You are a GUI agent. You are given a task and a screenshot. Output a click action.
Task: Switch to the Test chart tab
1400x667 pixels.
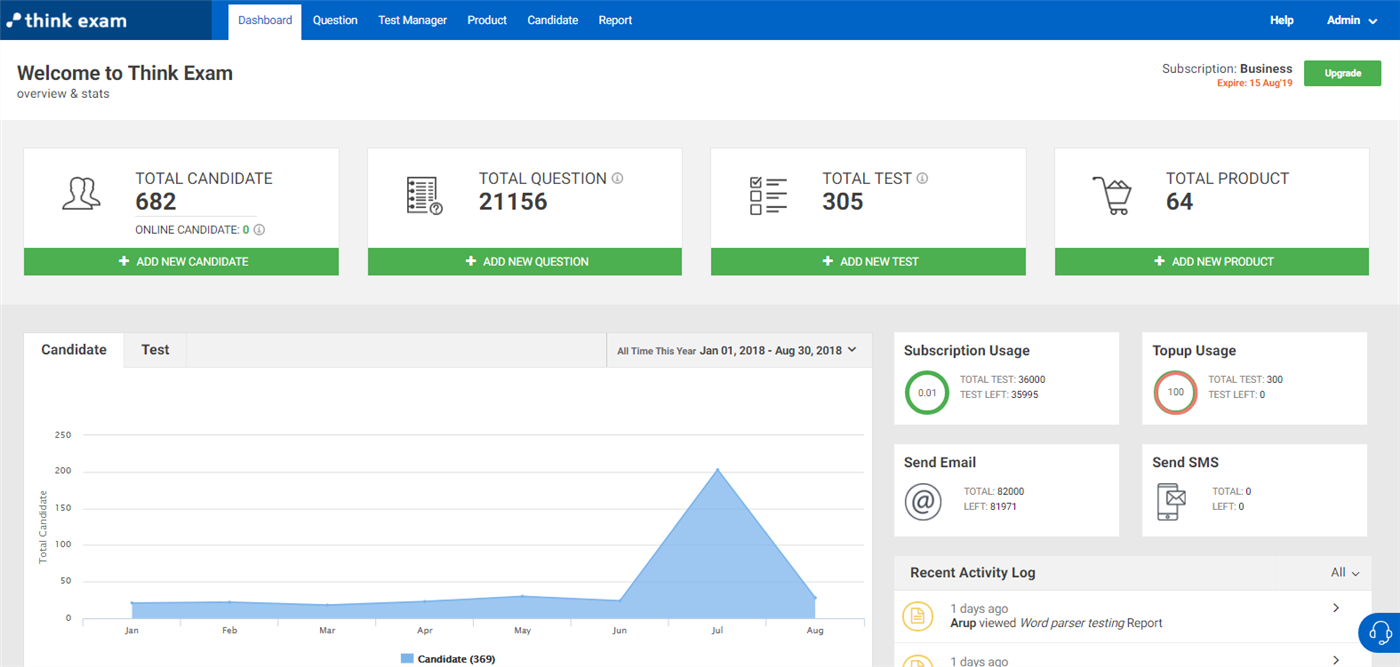[x=155, y=350]
